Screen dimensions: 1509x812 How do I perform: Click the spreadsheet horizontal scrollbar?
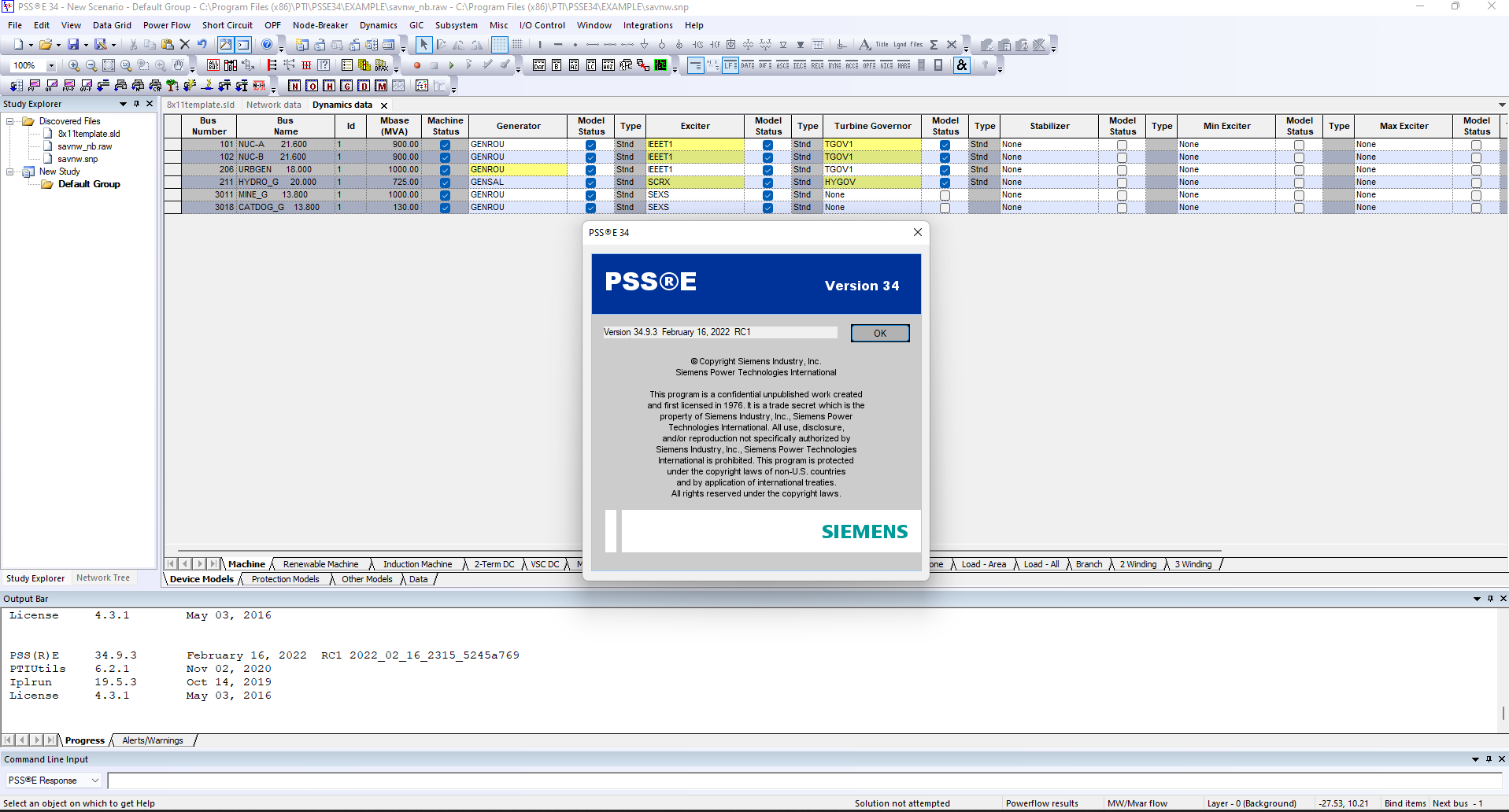(x=700, y=551)
